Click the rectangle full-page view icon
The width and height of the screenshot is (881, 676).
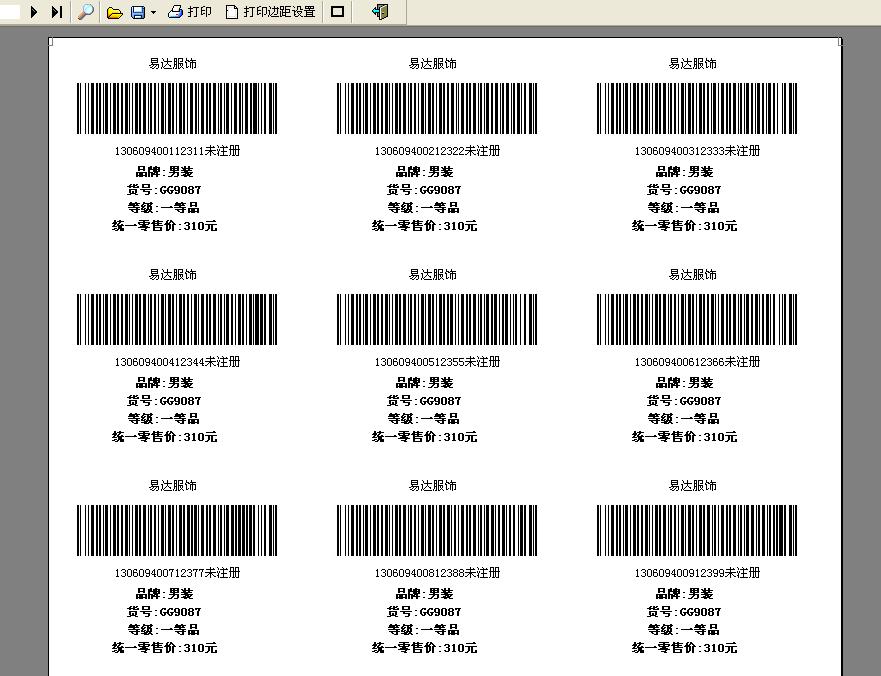pyautogui.click(x=337, y=12)
